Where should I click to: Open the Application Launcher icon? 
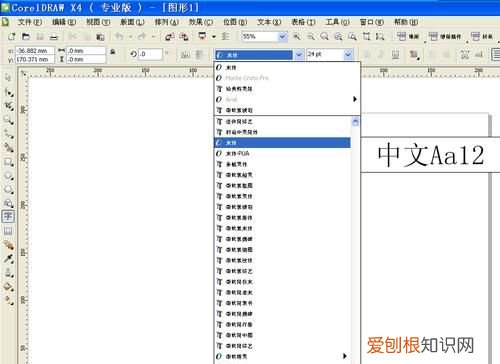coord(202,36)
